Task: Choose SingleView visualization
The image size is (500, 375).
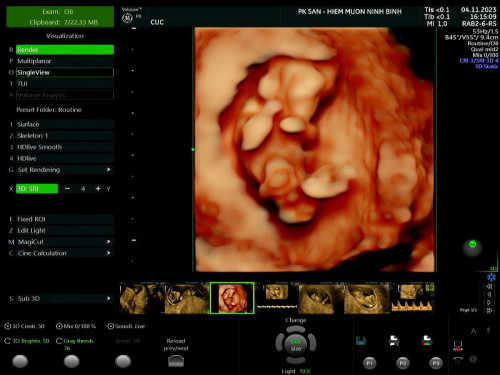Action: (65, 72)
